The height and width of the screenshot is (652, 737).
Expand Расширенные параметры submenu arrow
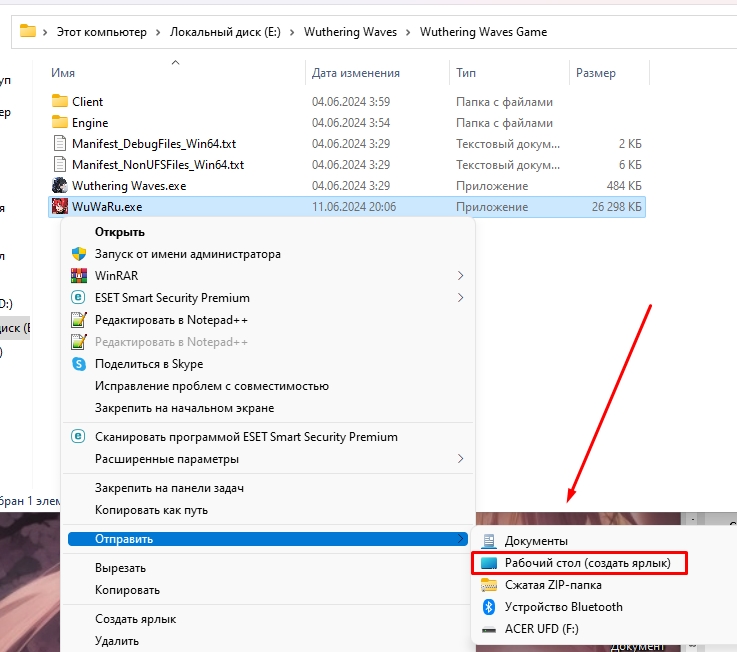461,459
